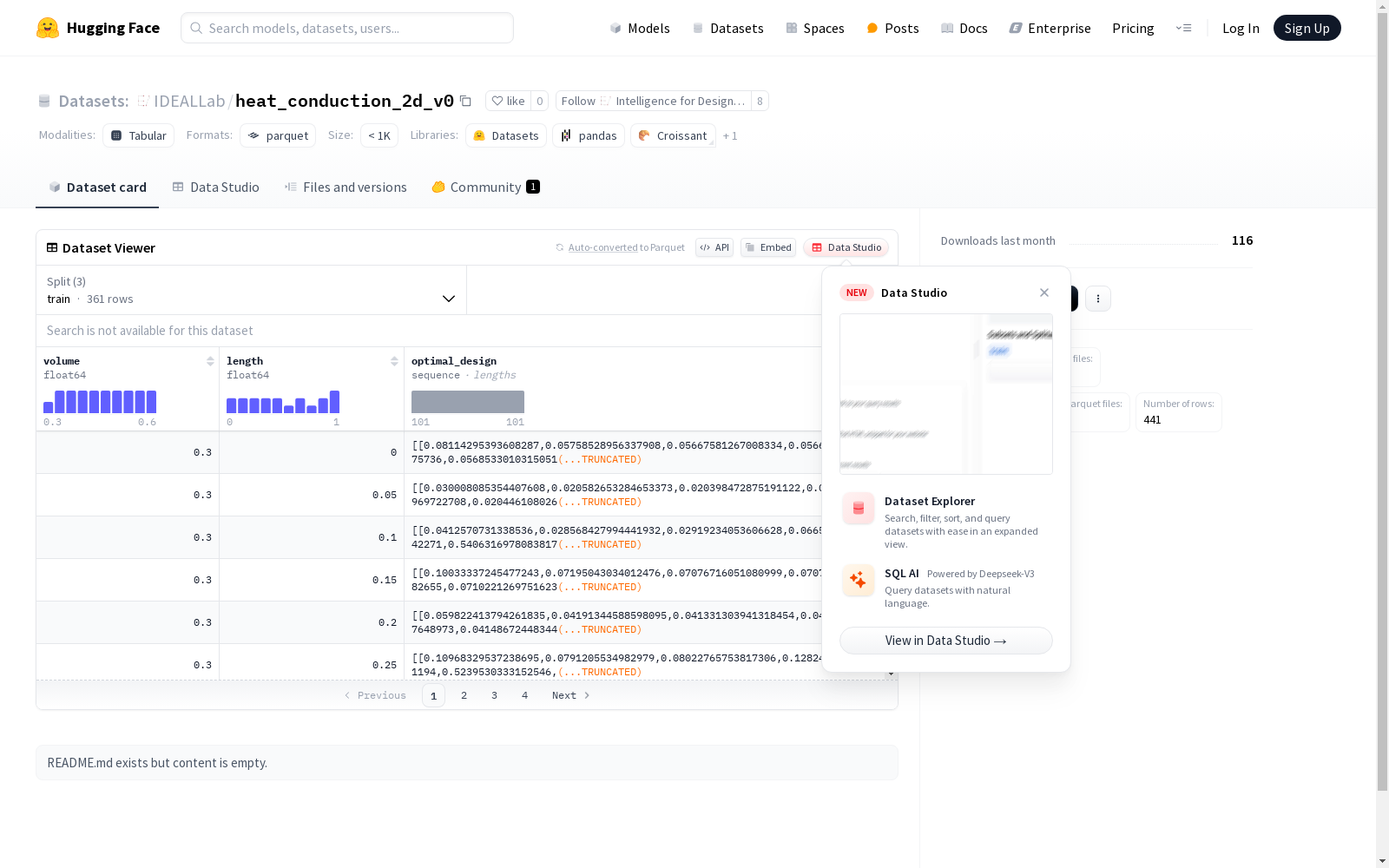
Task: Select the pandas library tag
Action: [589, 135]
